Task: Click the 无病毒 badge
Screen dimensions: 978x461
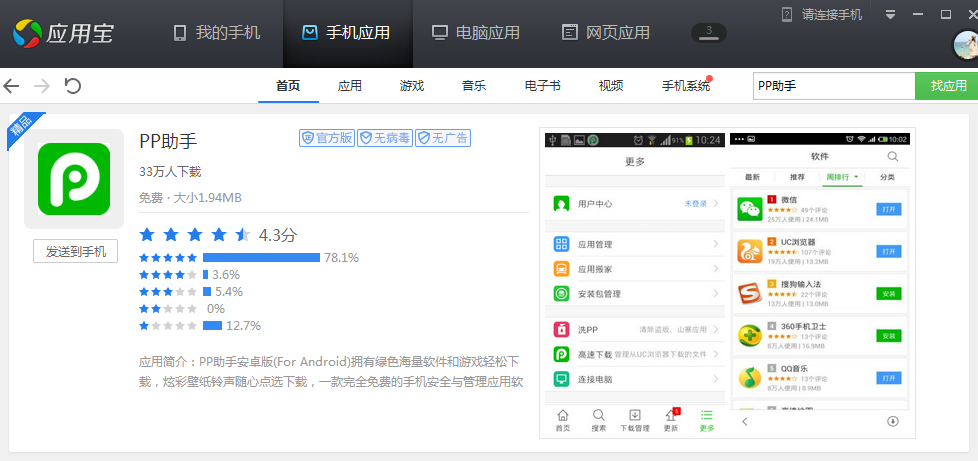Action: (x=385, y=138)
